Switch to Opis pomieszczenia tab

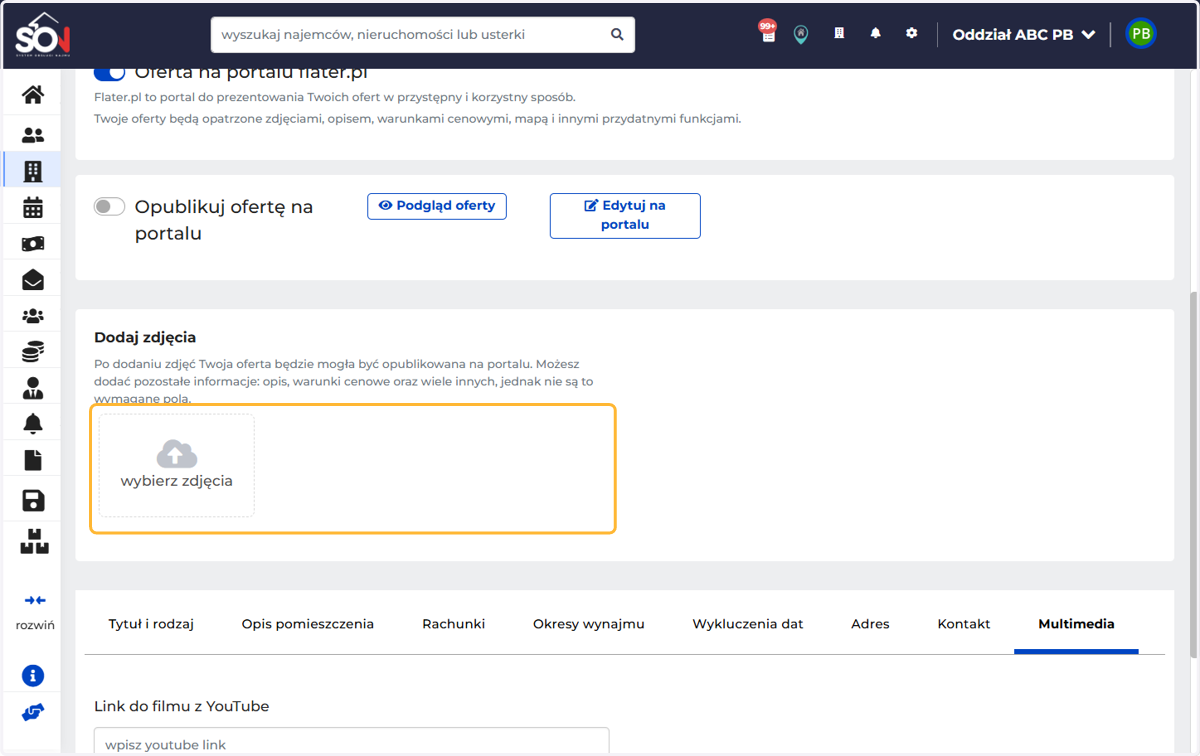[308, 624]
